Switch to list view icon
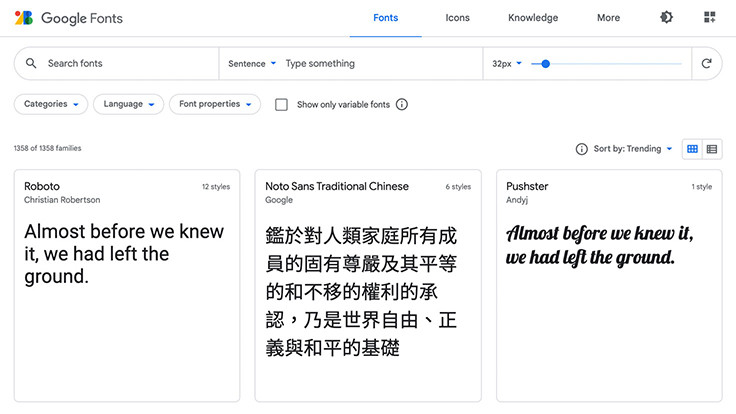The width and height of the screenshot is (736, 414). point(712,149)
